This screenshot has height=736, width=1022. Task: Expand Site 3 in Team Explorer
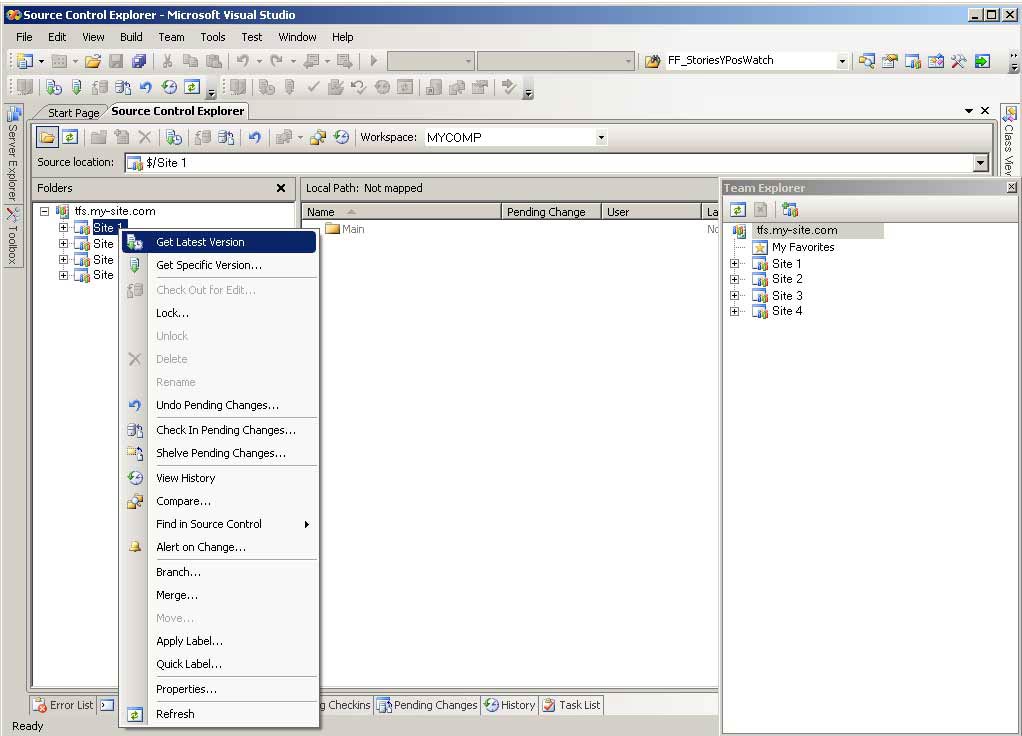735,295
